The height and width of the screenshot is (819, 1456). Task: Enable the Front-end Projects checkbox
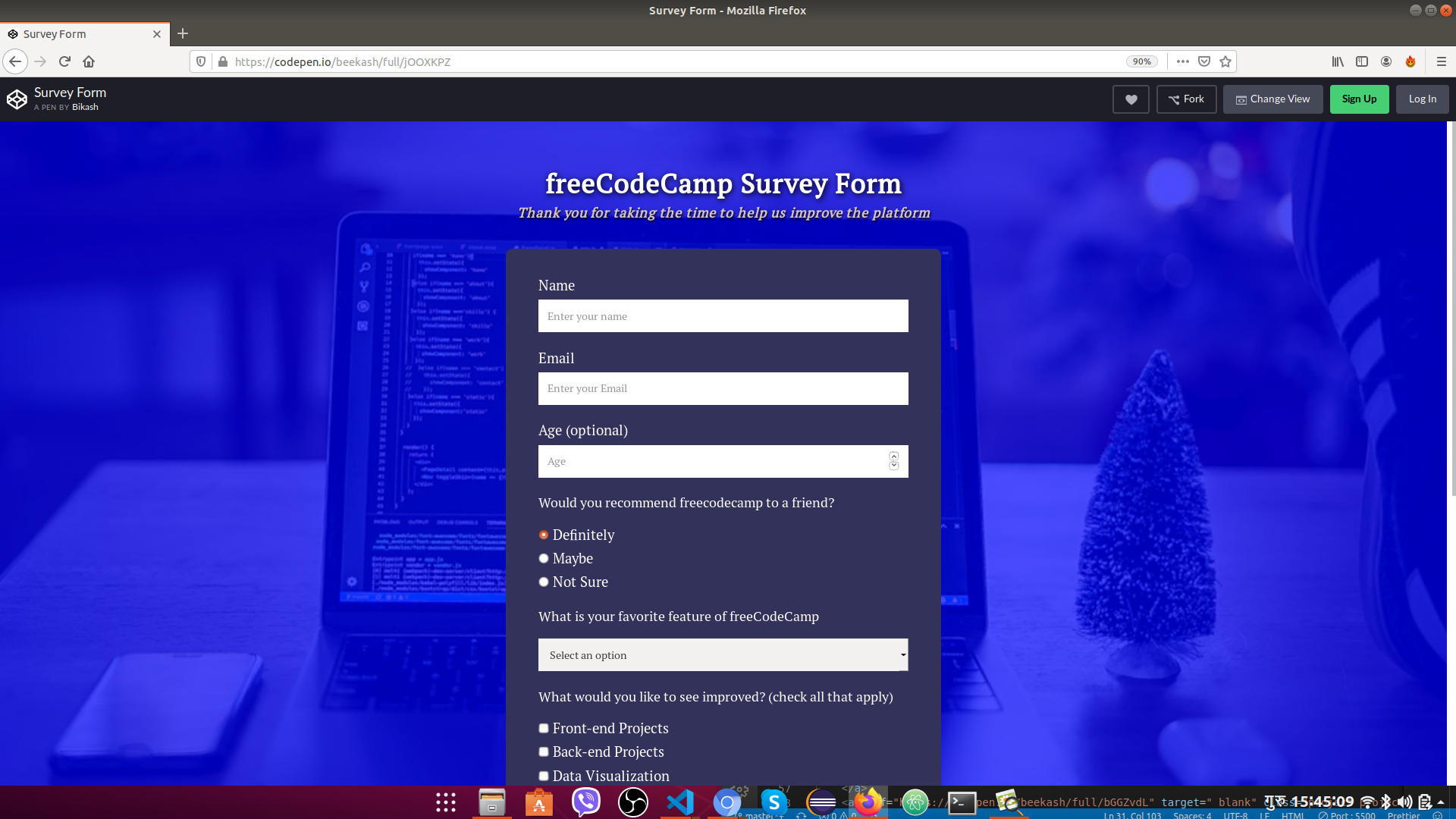(543, 728)
